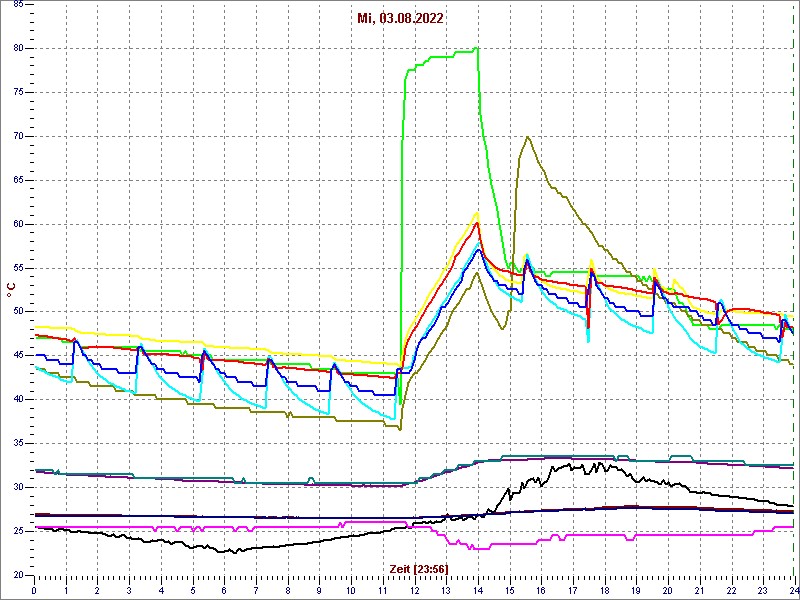
Task: Select hour 6 on the time axis
Action: [x=224, y=591]
